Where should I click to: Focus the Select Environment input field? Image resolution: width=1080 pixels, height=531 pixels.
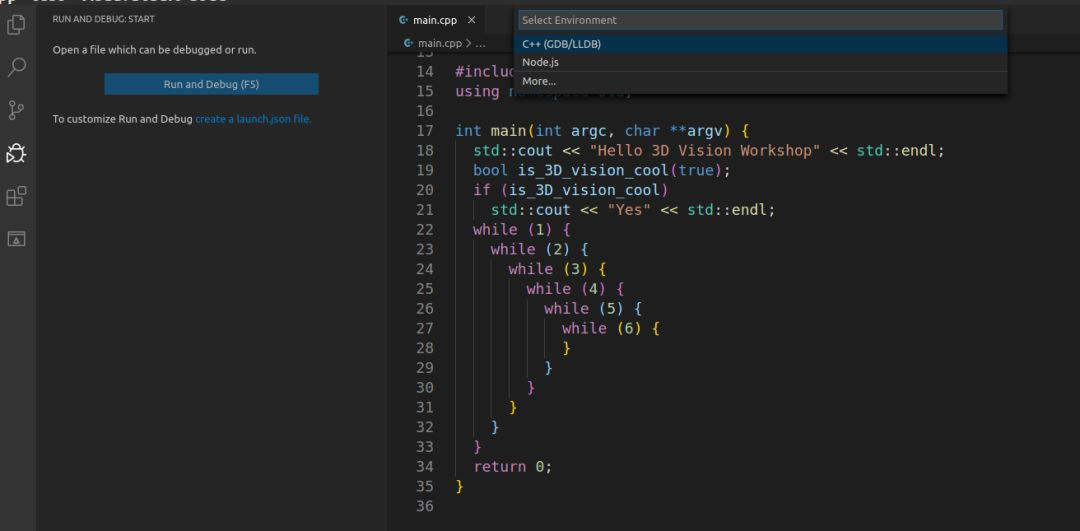coord(760,20)
